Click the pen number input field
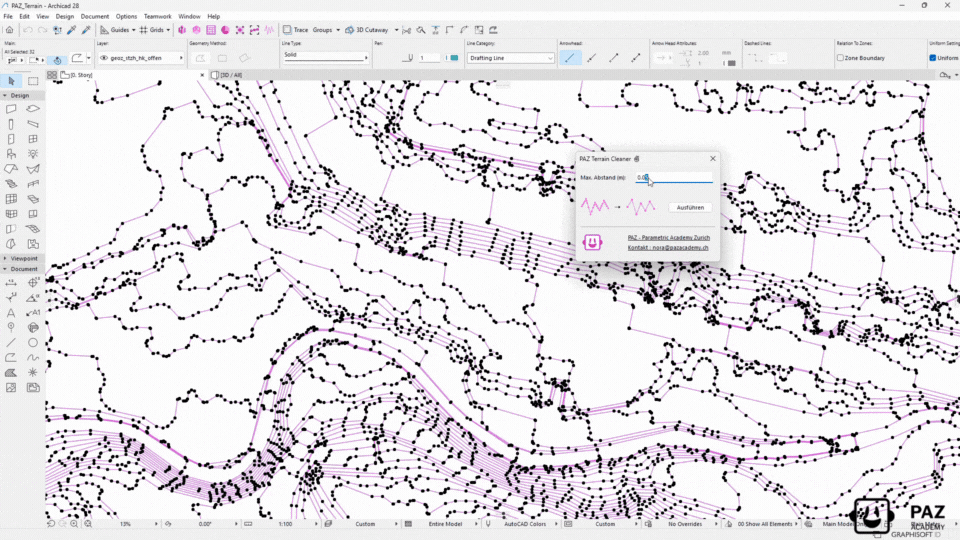 click(430, 58)
